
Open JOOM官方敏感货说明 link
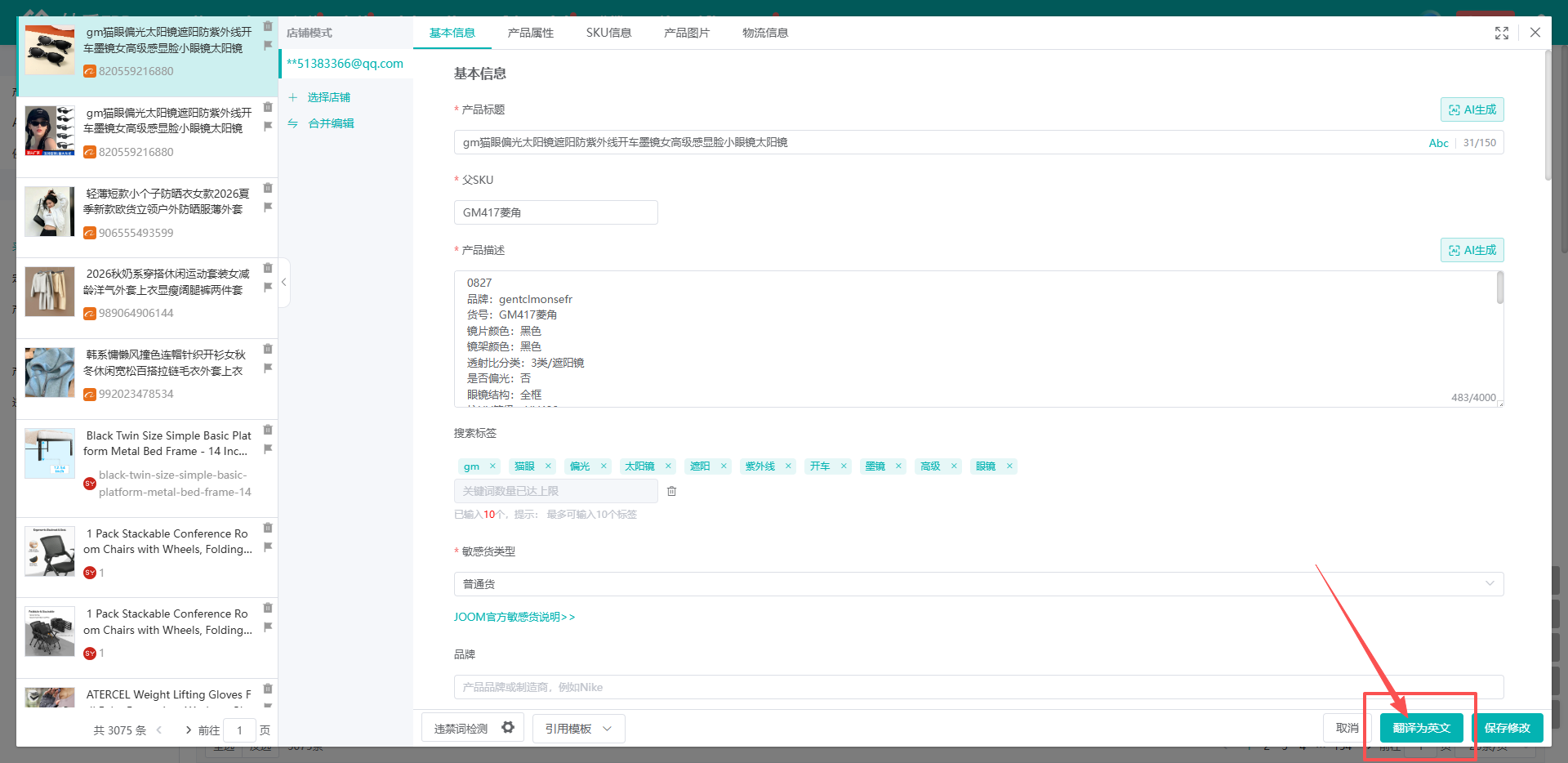[x=514, y=617]
